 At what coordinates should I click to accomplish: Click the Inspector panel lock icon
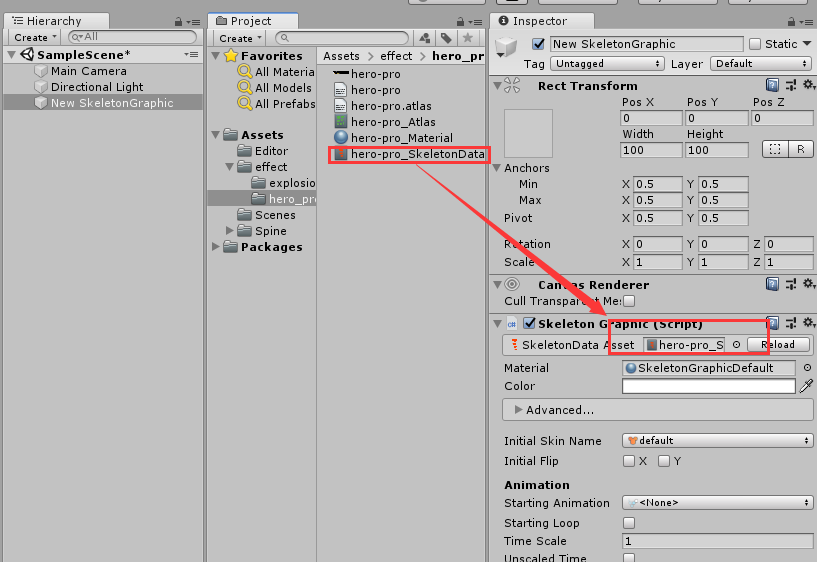click(x=791, y=22)
